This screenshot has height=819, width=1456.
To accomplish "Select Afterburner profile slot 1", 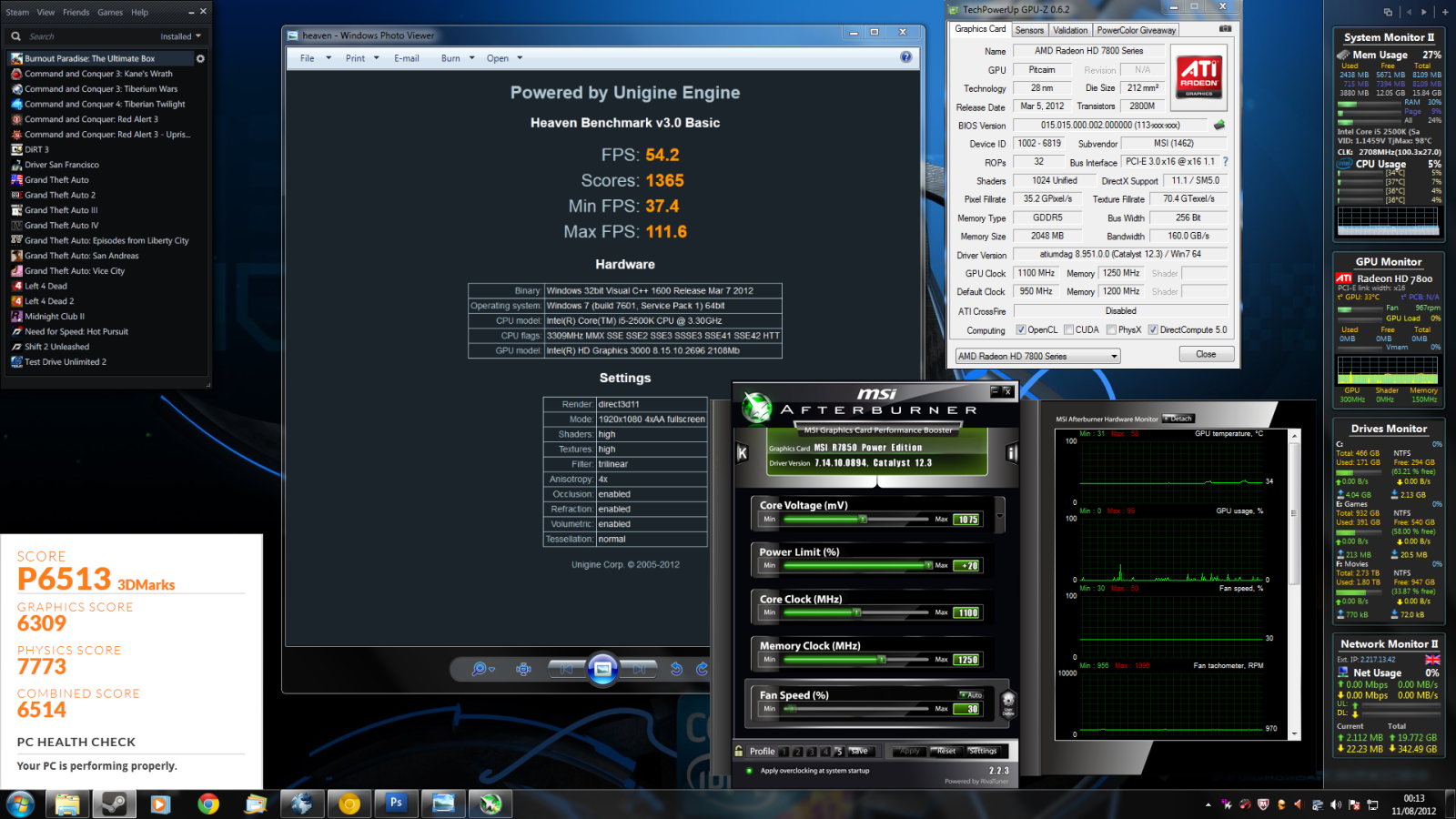I will point(784,752).
